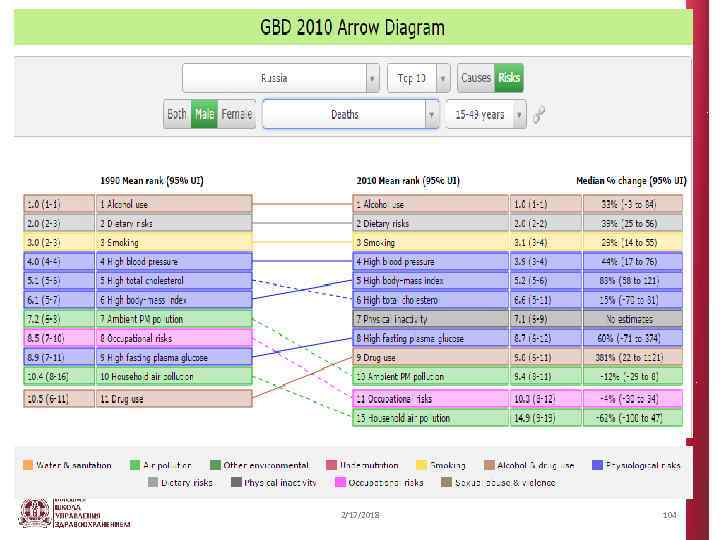Viewport: 720px width, 540px height.
Task: Click the 'Median % change (95% UI)' header
Action: pyautogui.click(x=631, y=180)
